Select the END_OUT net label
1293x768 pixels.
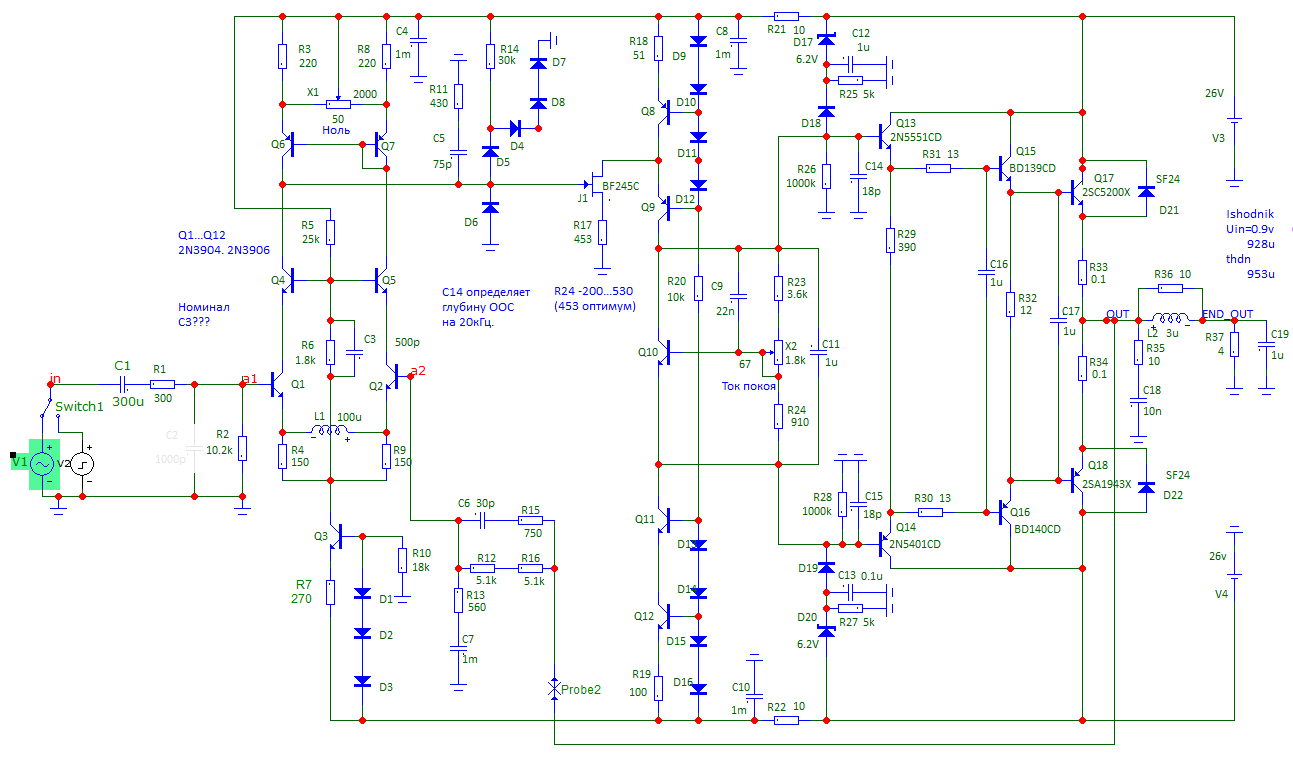pos(1227,314)
